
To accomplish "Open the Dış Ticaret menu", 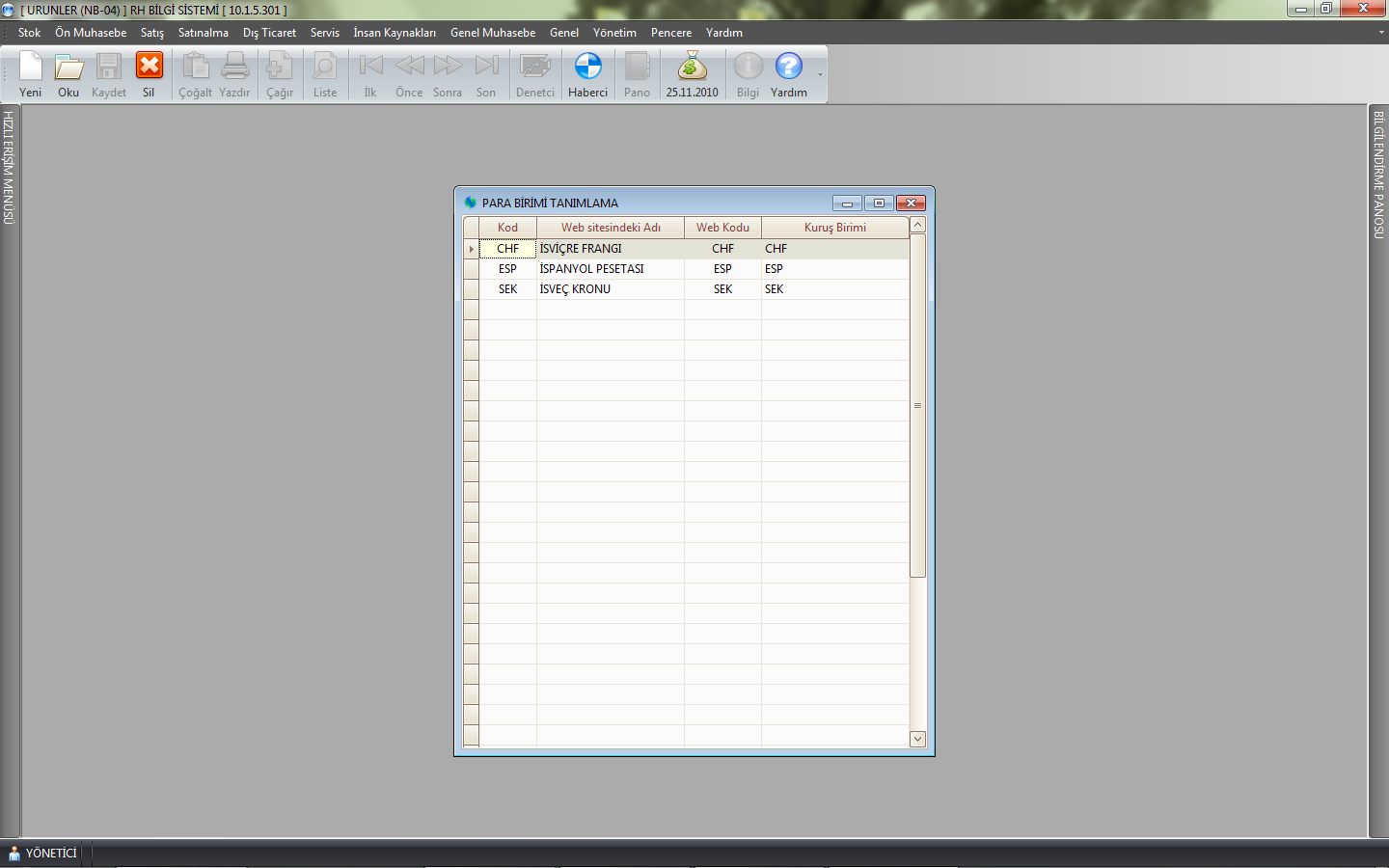I will point(269,33).
